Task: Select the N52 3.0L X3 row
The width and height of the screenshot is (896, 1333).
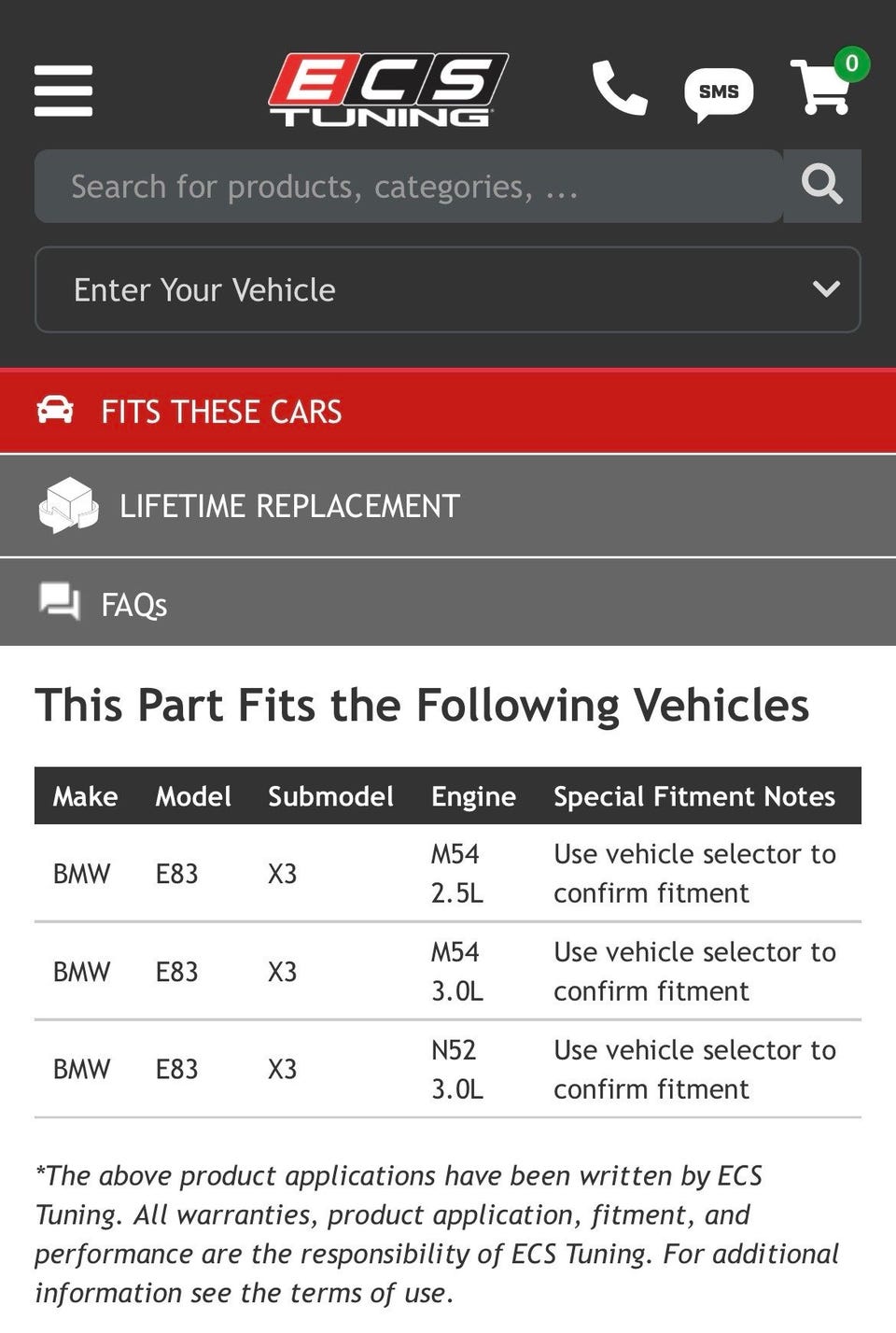Action: click(448, 1069)
